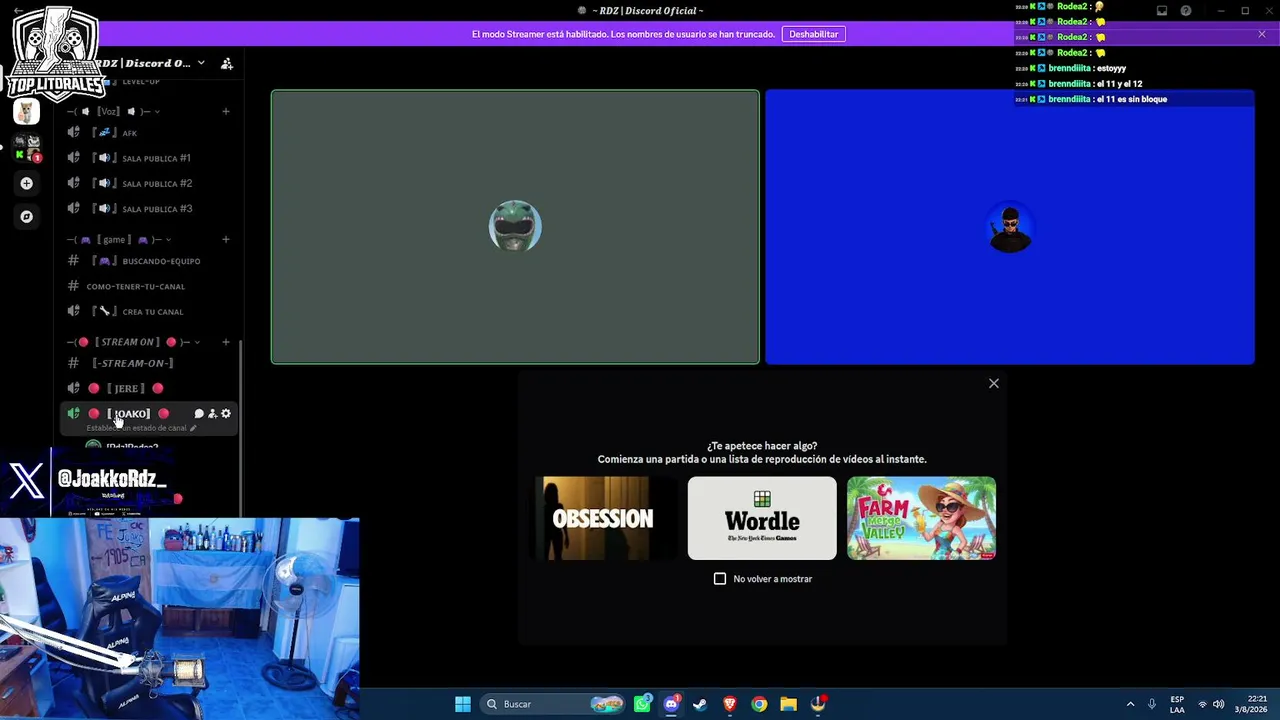Open the Windows Start menu
This screenshot has height=720, width=1280.
click(463, 704)
